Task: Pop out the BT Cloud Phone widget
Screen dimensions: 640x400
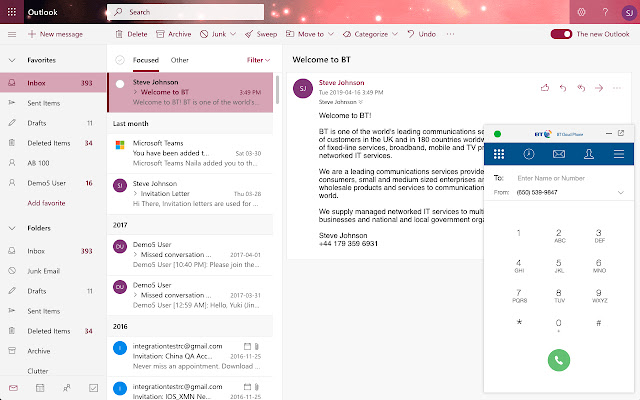Action: tap(621, 133)
